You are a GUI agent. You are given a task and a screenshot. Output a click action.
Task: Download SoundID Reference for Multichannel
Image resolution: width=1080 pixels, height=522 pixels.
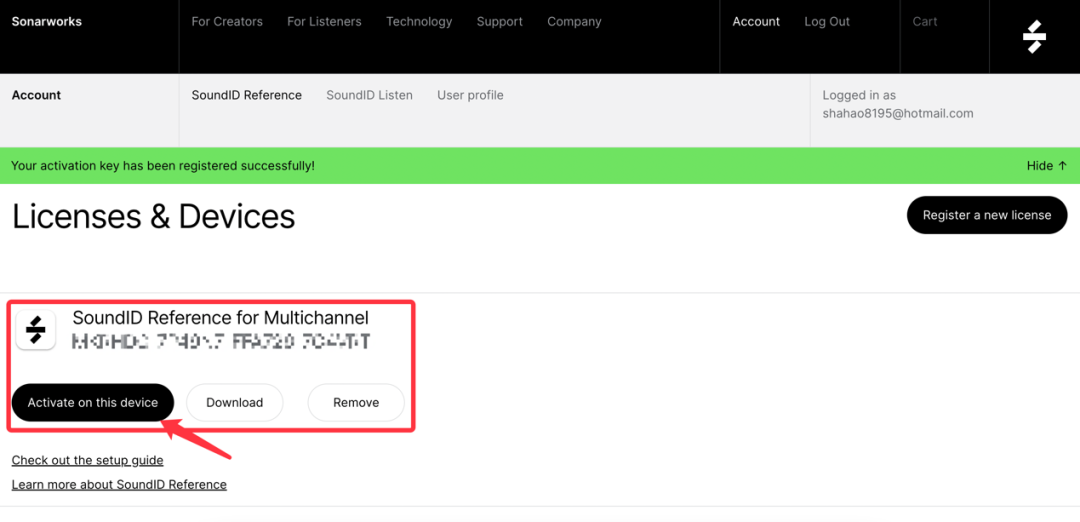pos(234,403)
